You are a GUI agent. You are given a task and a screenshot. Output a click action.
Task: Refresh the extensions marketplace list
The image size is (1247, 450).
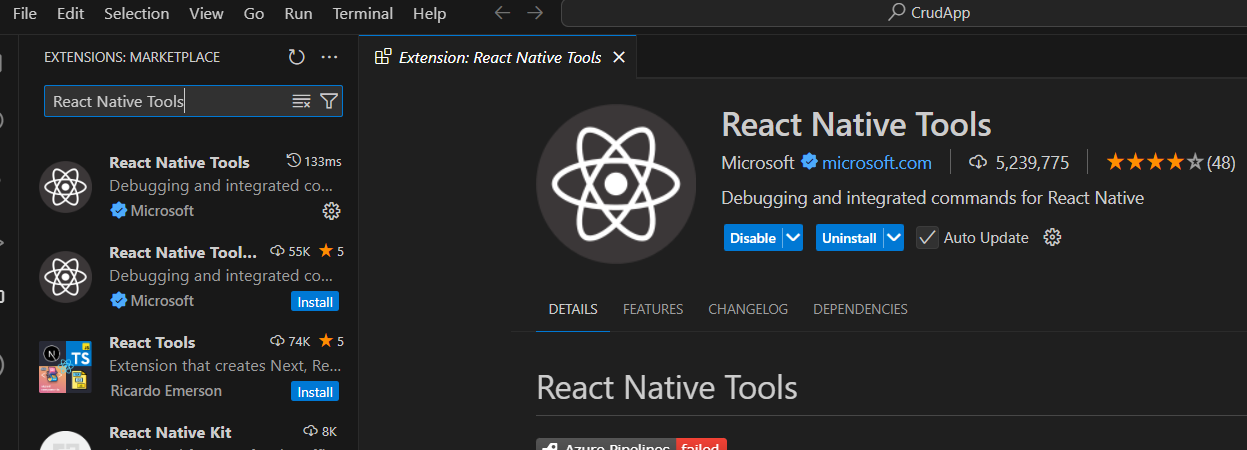point(296,57)
